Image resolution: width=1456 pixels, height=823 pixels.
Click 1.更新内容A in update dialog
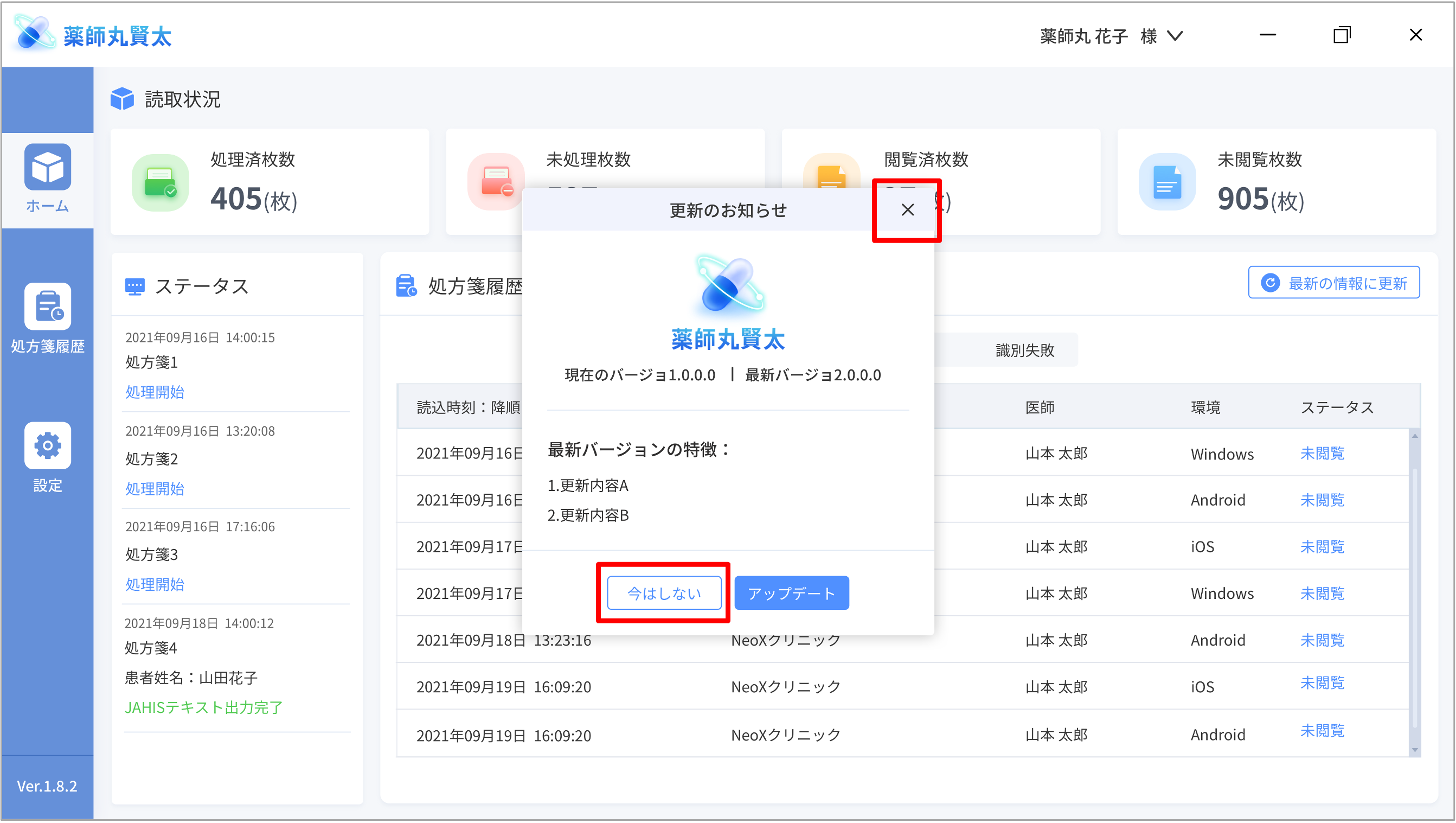[x=588, y=486]
